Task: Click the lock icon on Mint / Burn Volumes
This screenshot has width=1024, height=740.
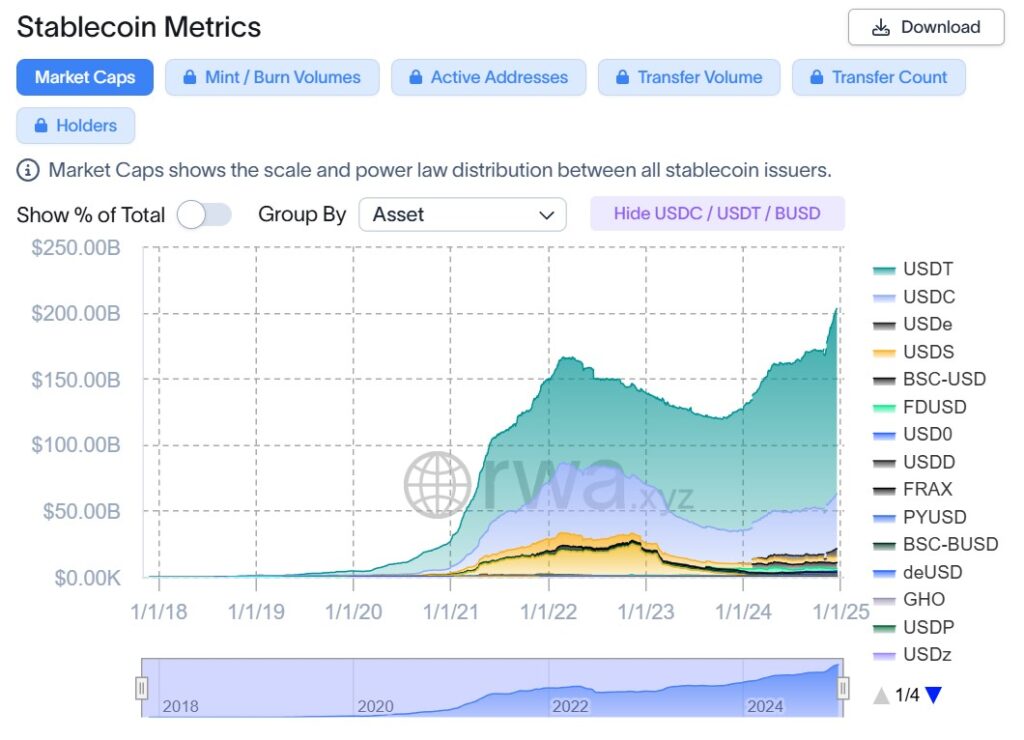Action: [x=187, y=78]
